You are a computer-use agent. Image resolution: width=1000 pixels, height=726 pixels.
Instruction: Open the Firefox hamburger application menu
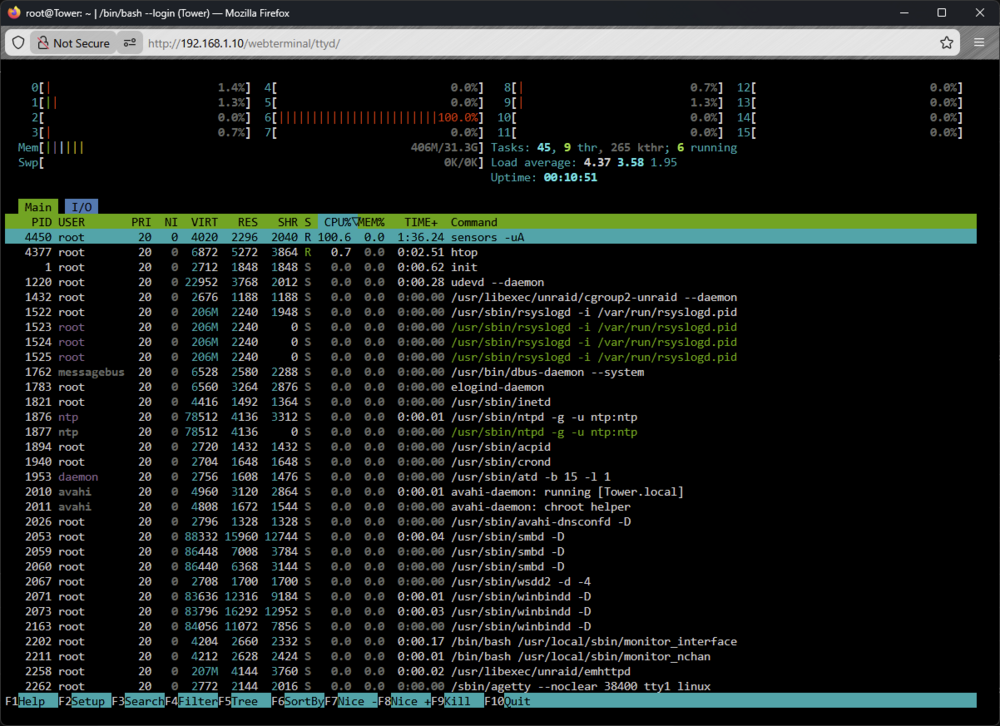tap(979, 43)
